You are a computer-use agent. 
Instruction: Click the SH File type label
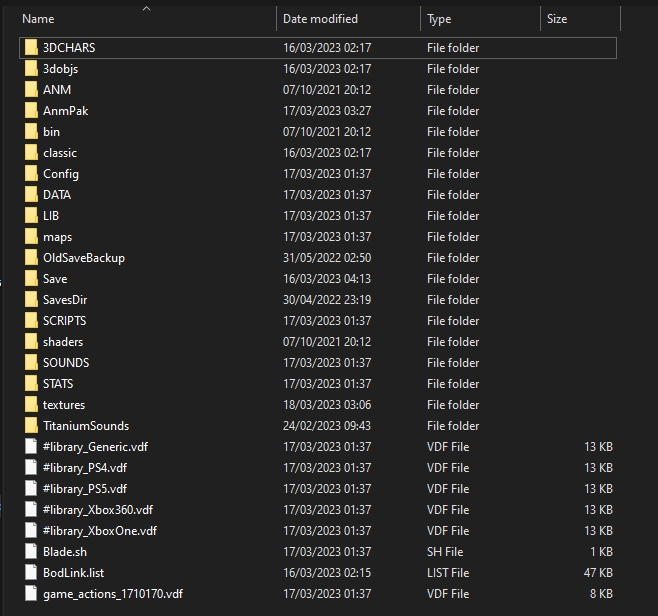coord(445,551)
